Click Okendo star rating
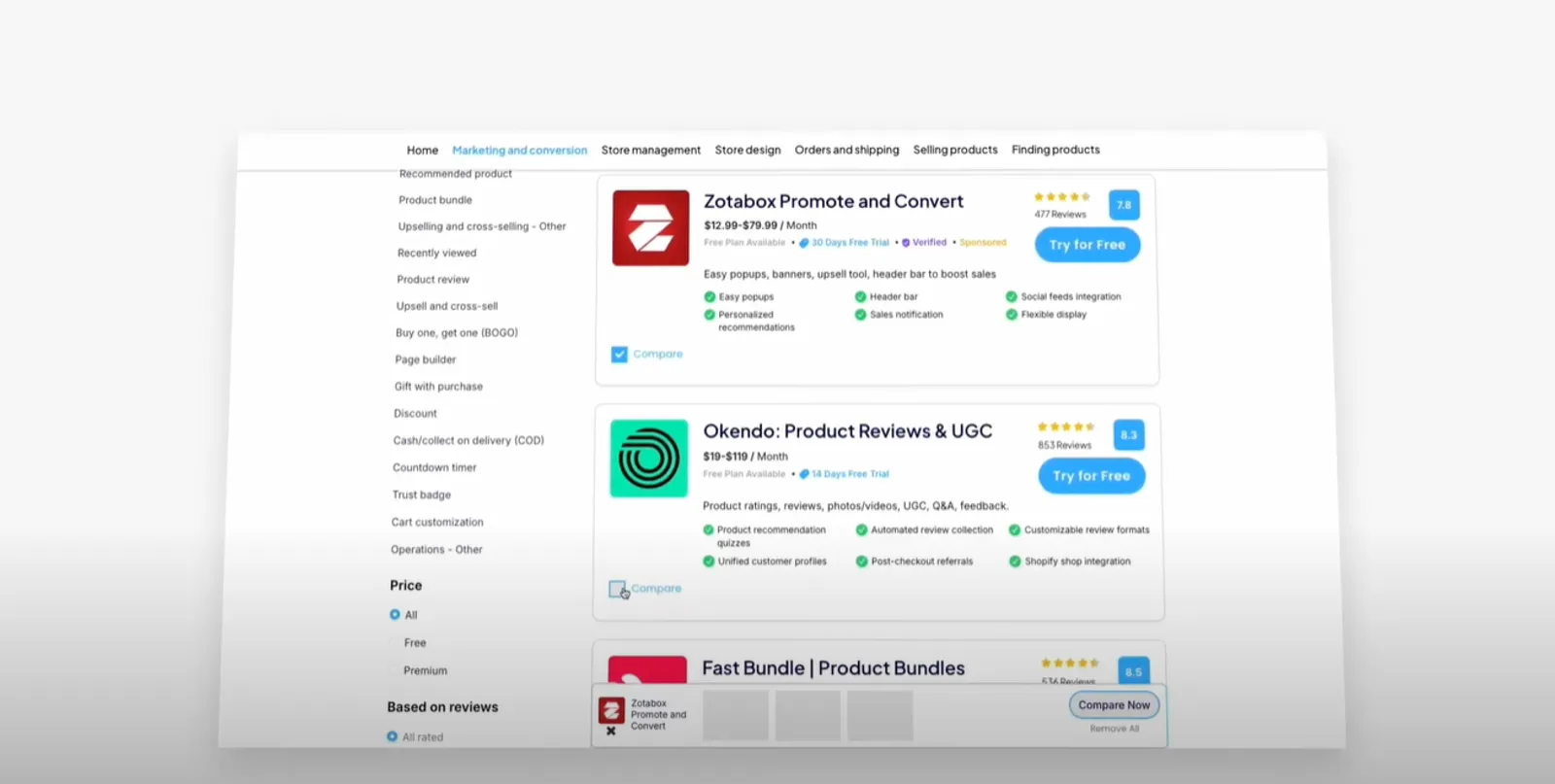 coord(1065,427)
